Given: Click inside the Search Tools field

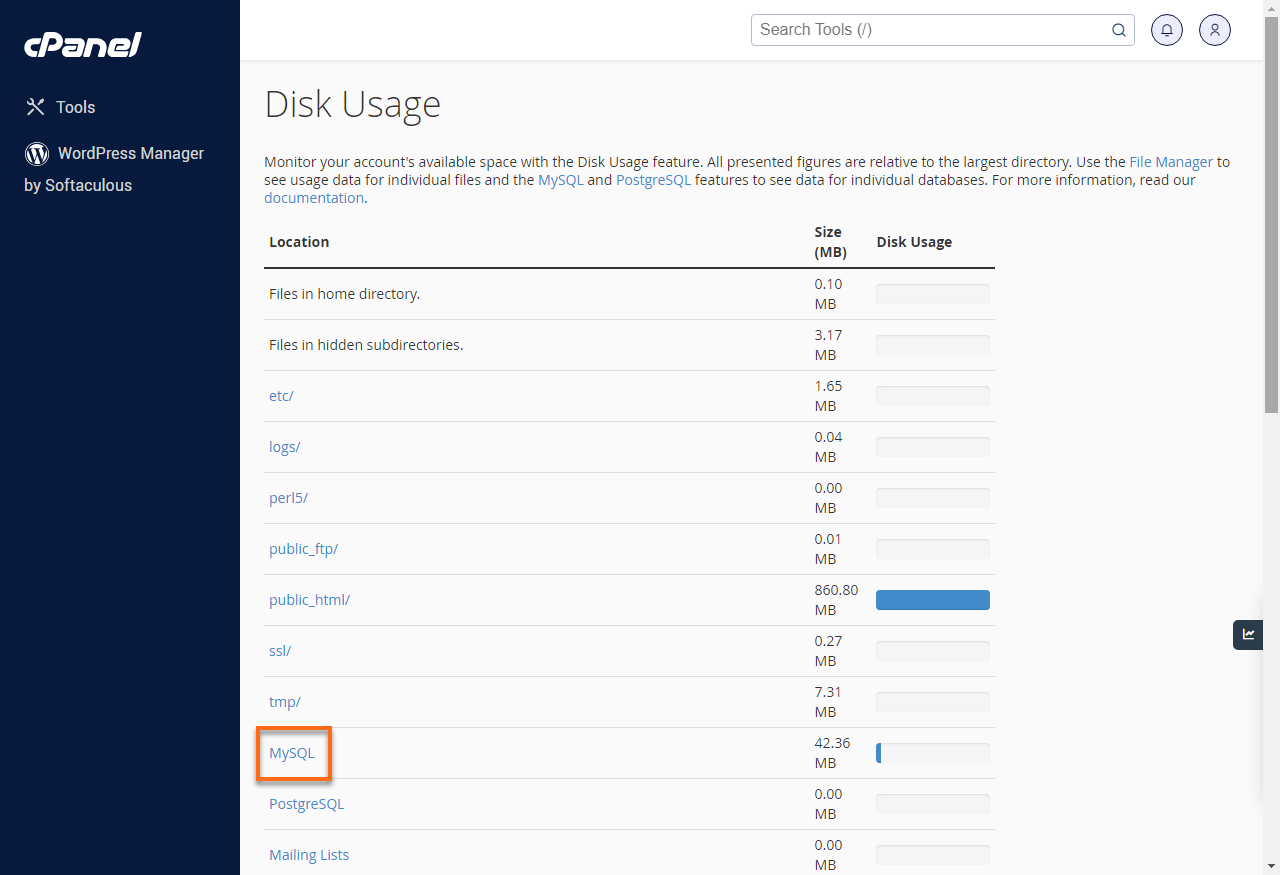Looking at the screenshot, I should click(x=930, y=30).
